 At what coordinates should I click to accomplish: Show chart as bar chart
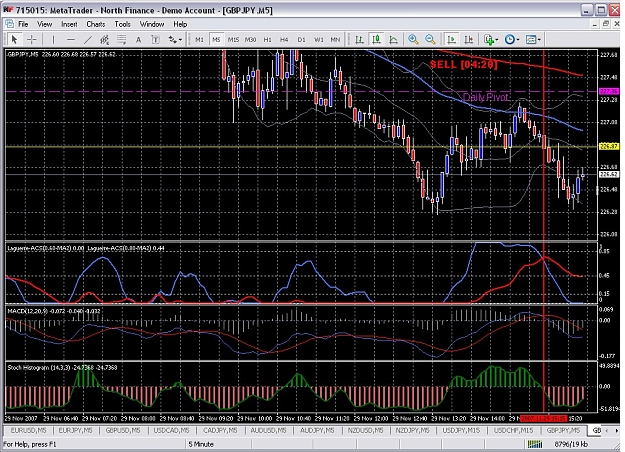pos(360,39)
